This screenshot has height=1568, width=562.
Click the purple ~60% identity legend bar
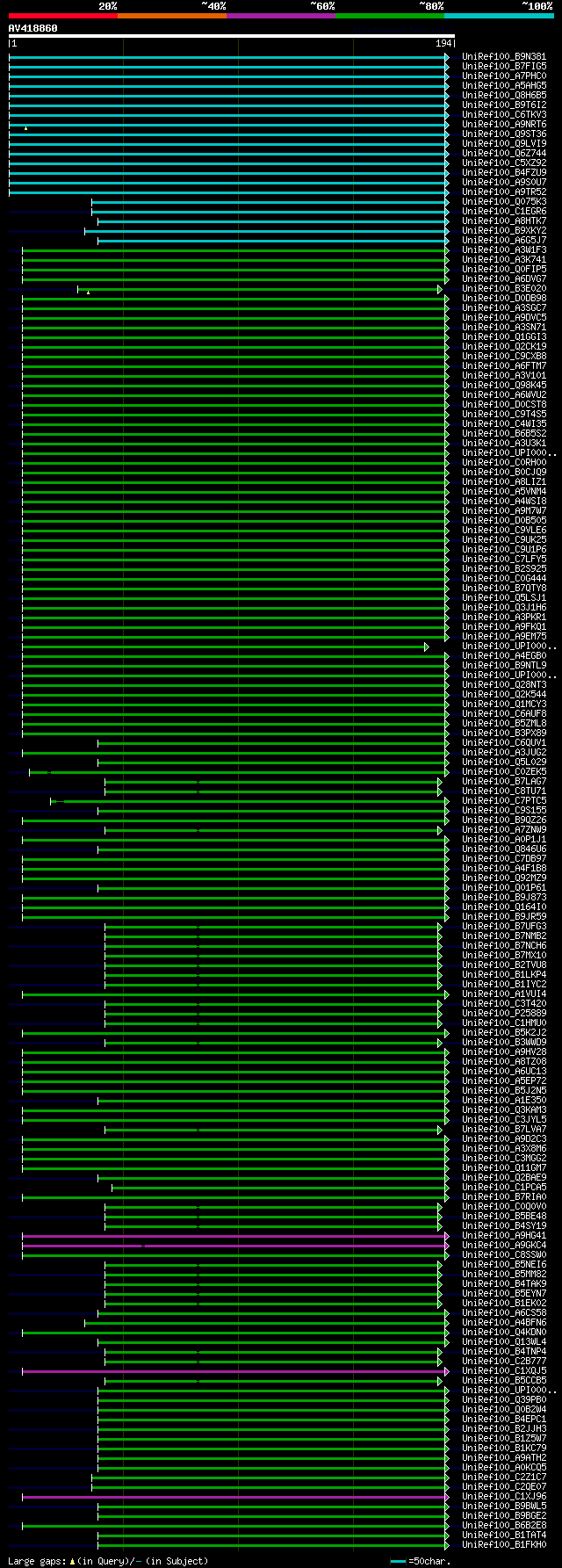pyautogui.click(x=280, y=16)
